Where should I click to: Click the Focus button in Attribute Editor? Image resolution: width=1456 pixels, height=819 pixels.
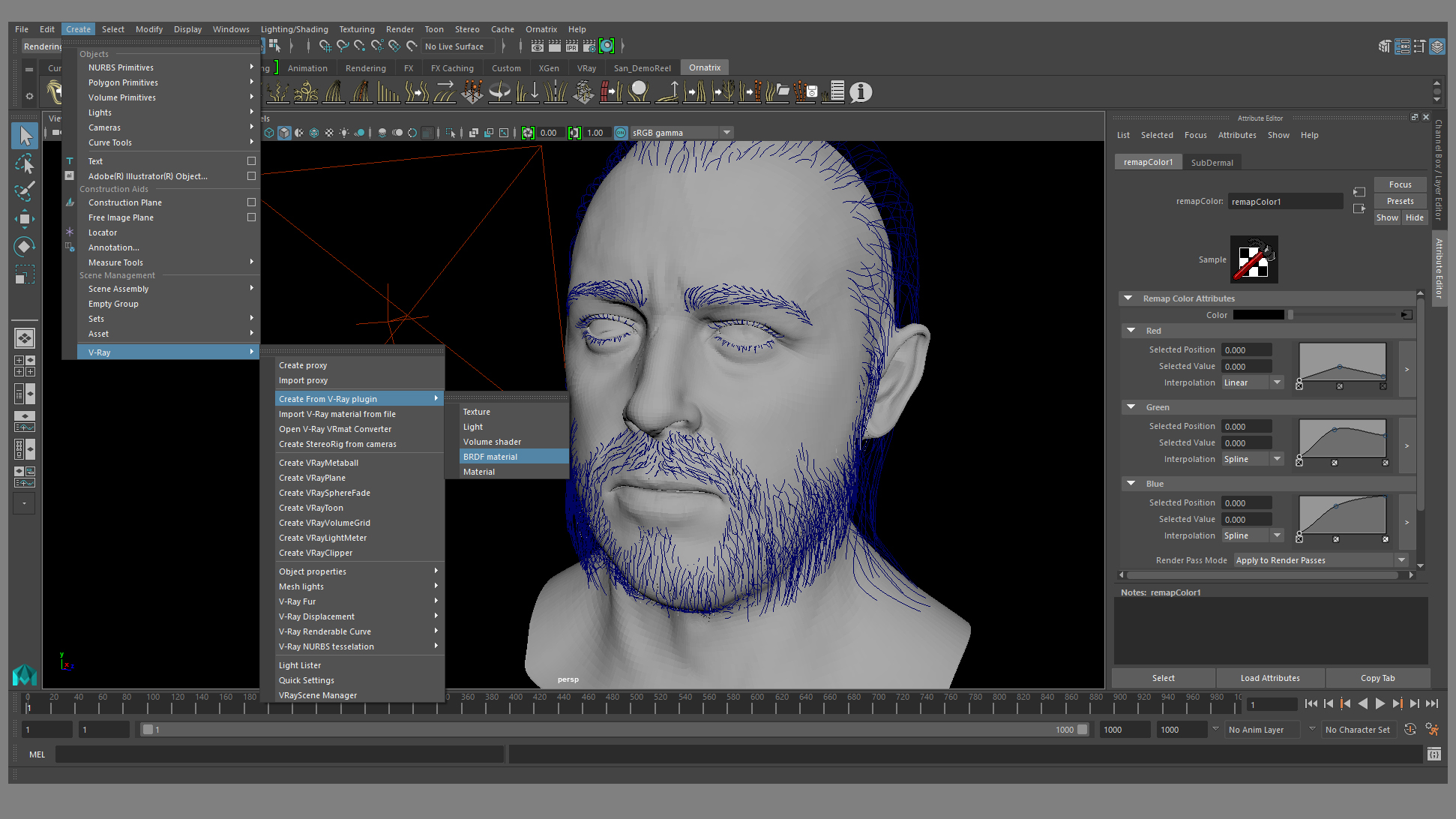[x=1400, y=184]
